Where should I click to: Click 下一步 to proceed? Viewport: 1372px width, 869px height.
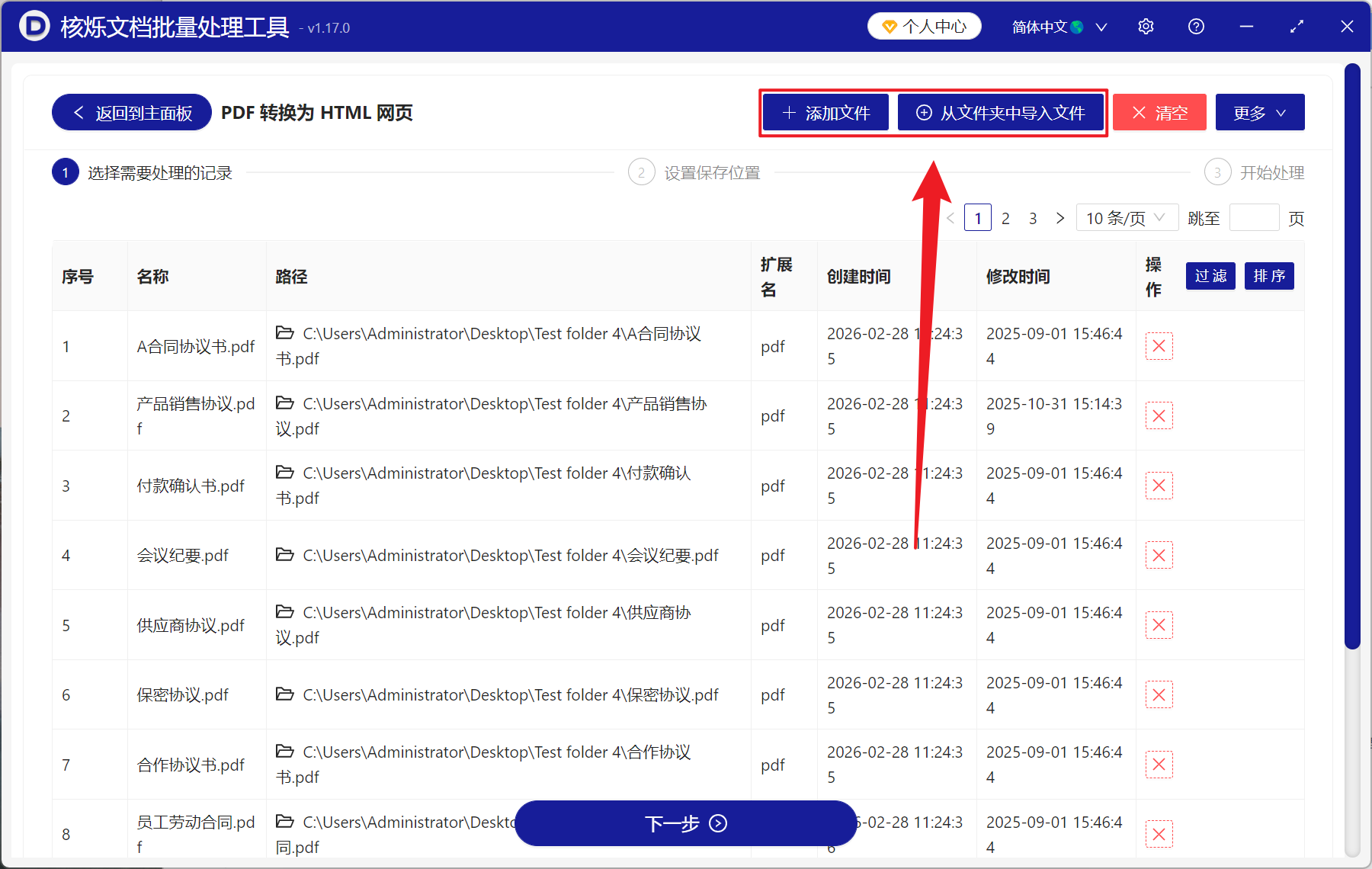tap(684, 823)
